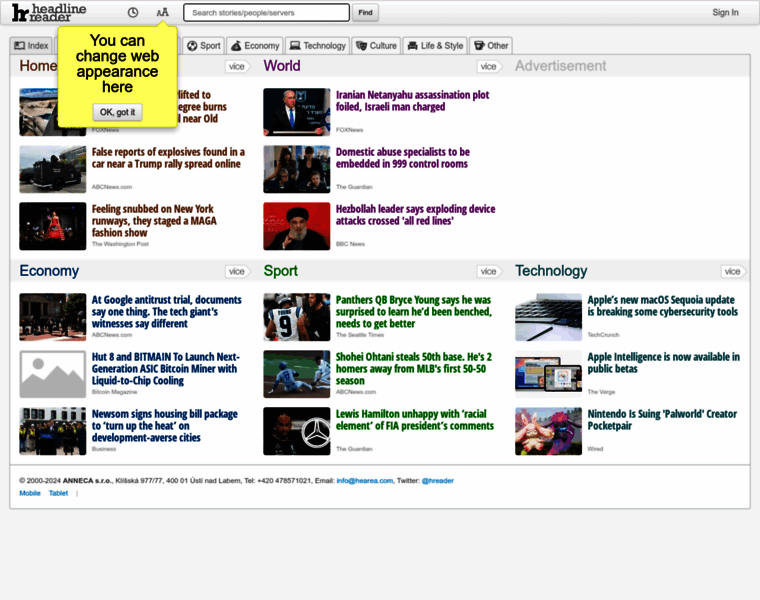The height and width of the screenshot is (600, 760).
Task: Open the Hezbollah leader story thumbnail
Action: pyautogui.click(x=296, y=226)
